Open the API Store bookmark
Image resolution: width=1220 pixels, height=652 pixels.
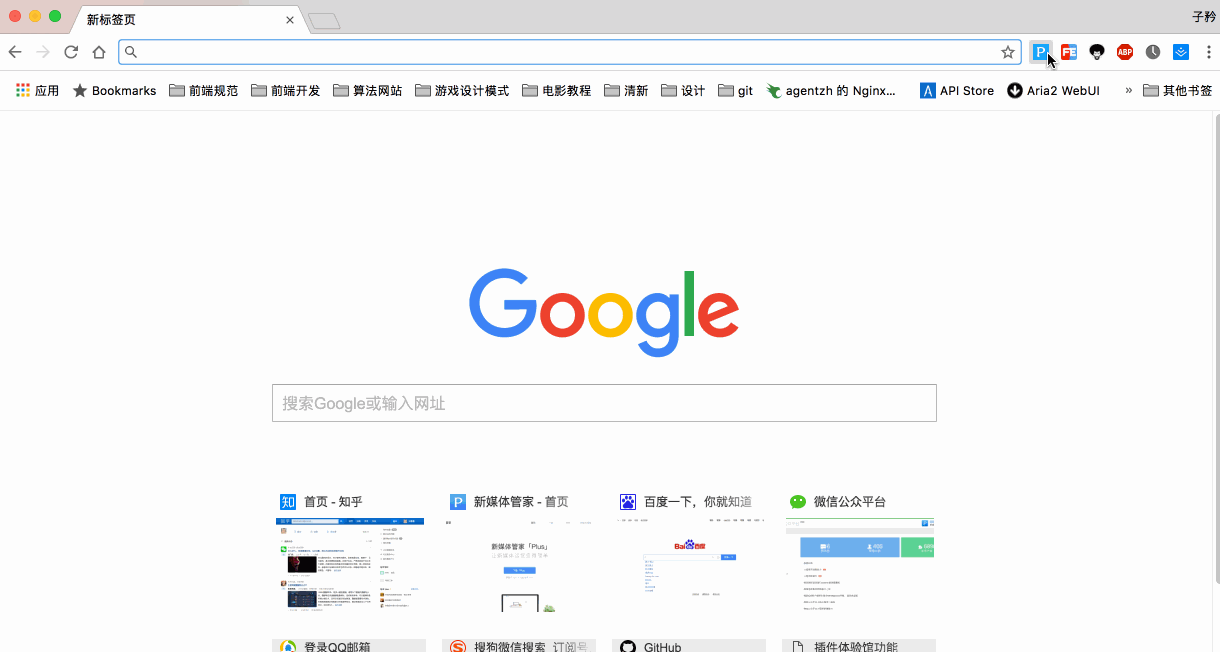[956, 90]
